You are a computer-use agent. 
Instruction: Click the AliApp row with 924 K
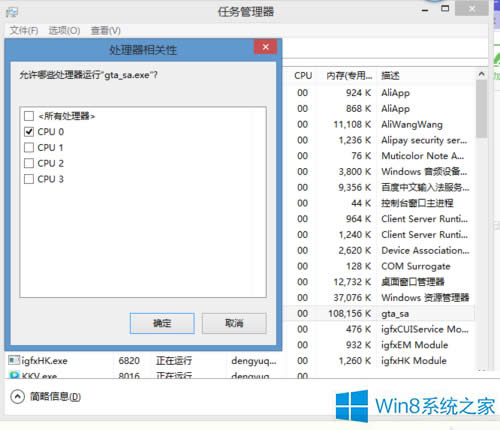point(379,93)
